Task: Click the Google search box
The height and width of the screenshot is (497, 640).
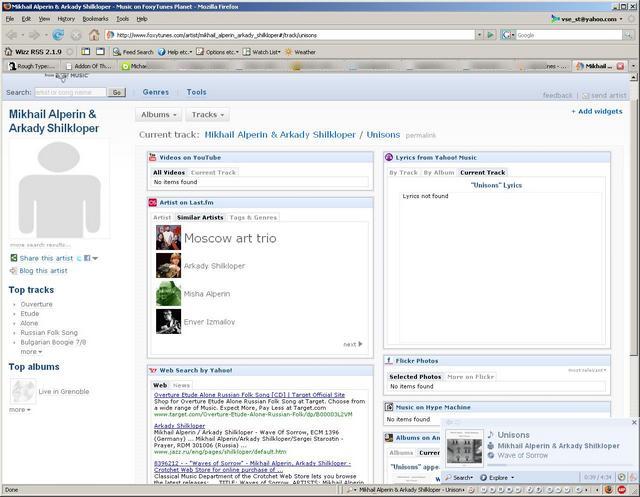Action: [x=569, y=35]
